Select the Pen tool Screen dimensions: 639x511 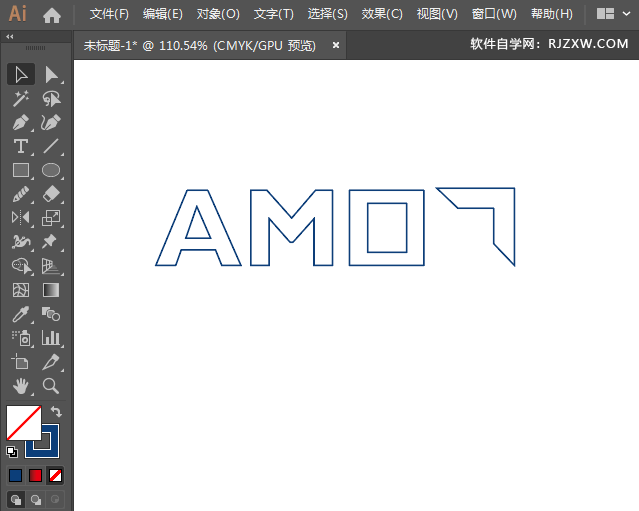21,122
